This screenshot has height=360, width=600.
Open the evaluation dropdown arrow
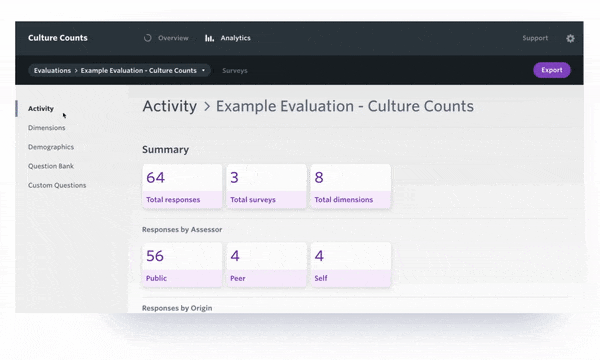[x=203, y=70]
